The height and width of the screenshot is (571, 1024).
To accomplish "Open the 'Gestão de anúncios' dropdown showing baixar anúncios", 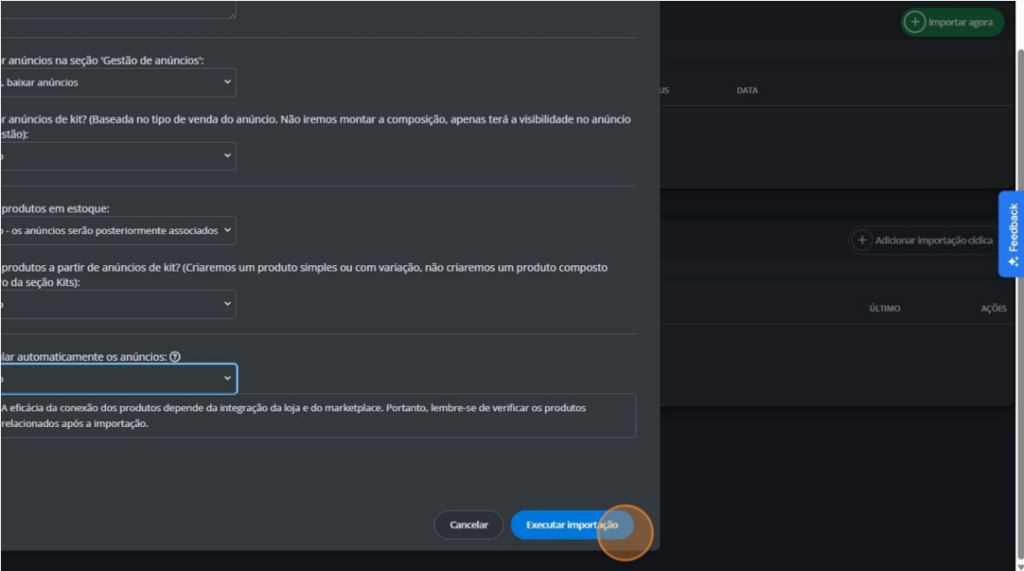I will click(118, 82).
